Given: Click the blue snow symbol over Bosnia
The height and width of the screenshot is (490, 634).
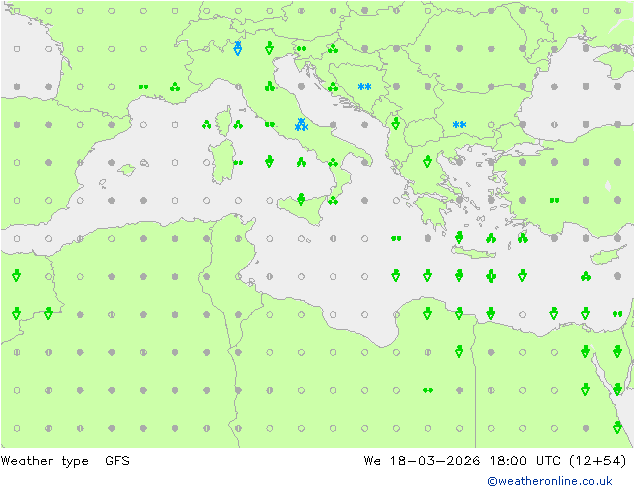Looking at the screenshot, I should tap(364, 87).
